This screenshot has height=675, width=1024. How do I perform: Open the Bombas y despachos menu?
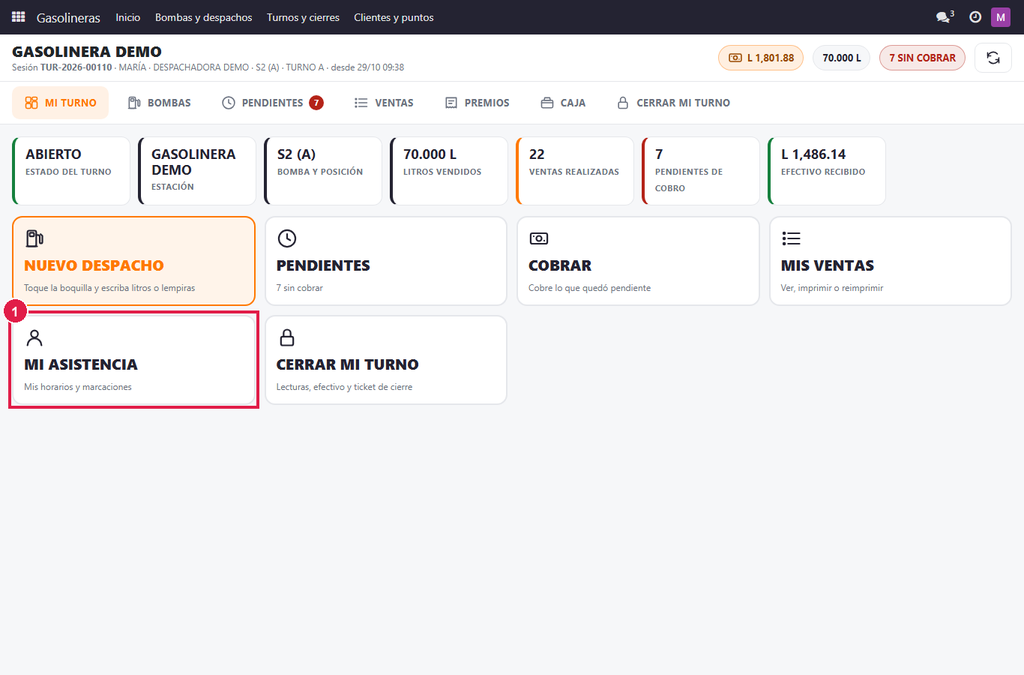tap(203, 17)
